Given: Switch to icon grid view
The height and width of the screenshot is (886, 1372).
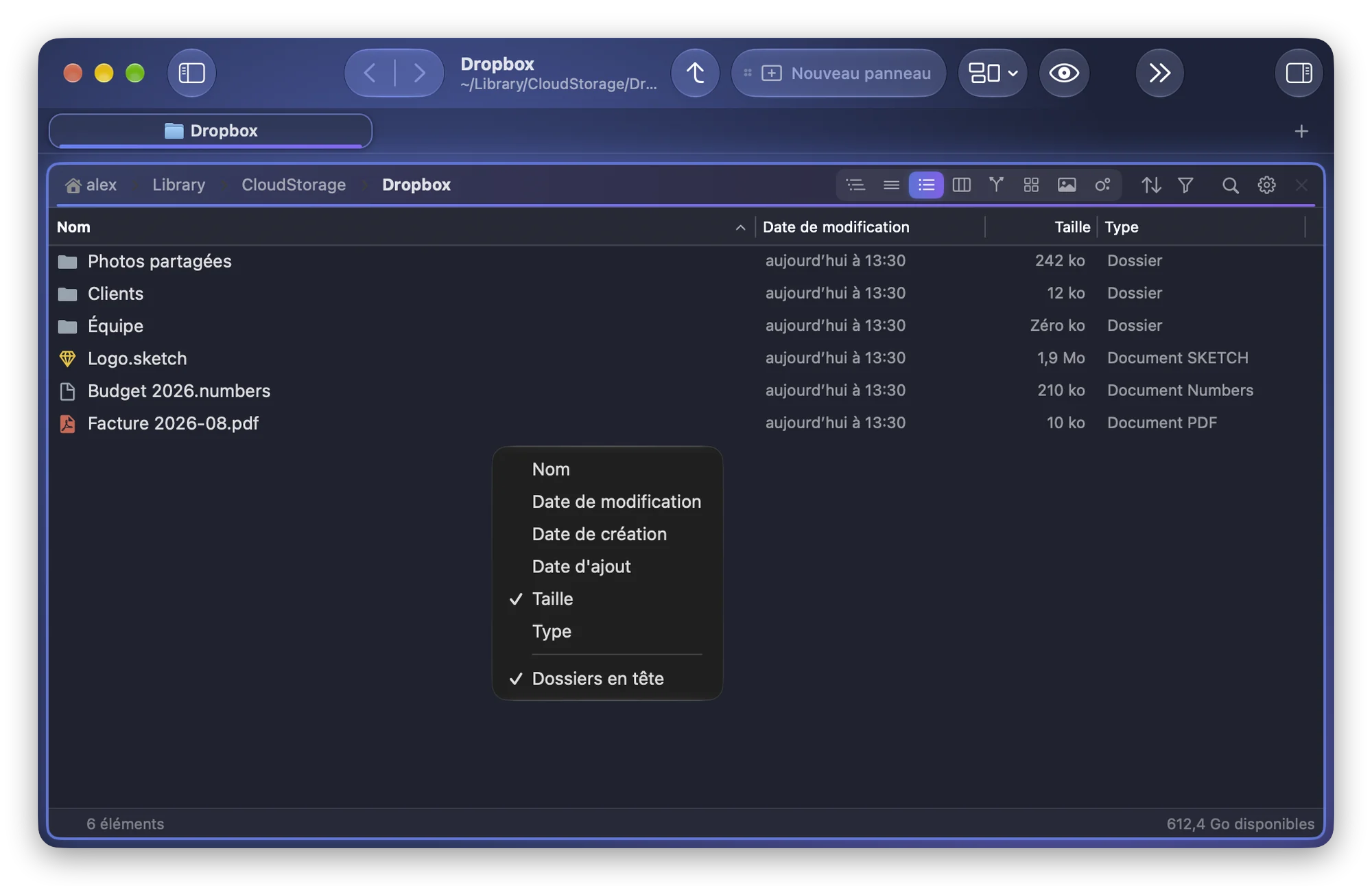Looking at the screenshot, I should pos(1031,185).
